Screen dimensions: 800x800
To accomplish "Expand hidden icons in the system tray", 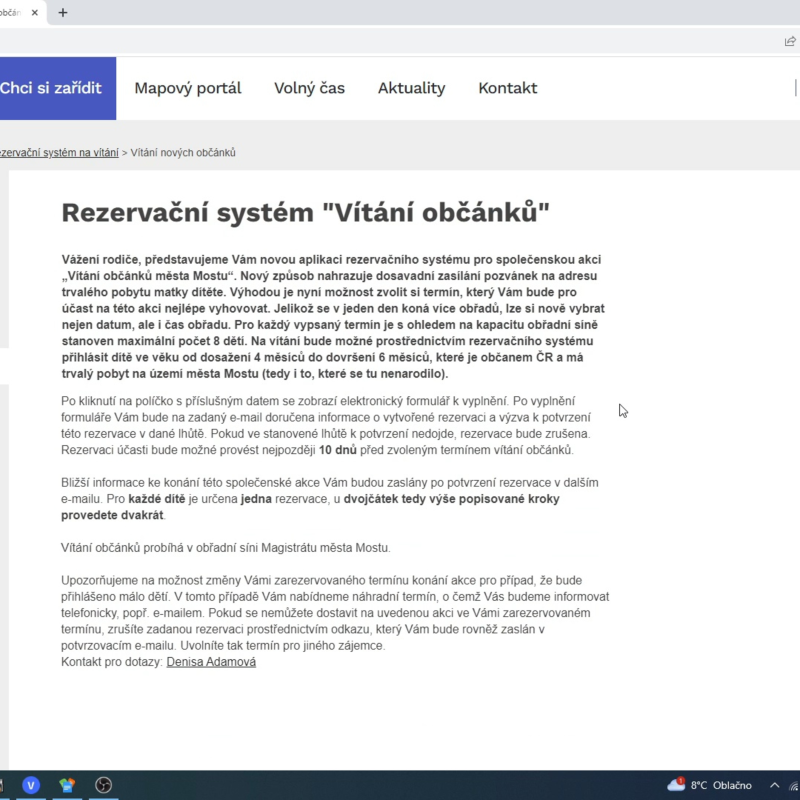I will tap(774, 786).
